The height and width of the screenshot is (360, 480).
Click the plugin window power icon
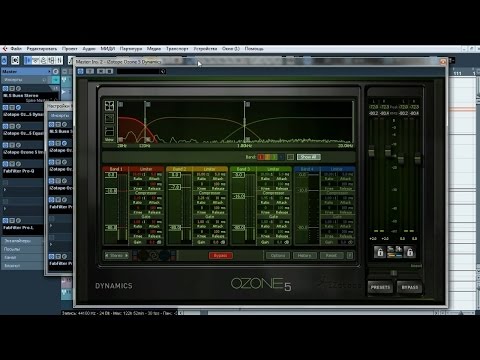pyautogui.click(x=81, y=71)
